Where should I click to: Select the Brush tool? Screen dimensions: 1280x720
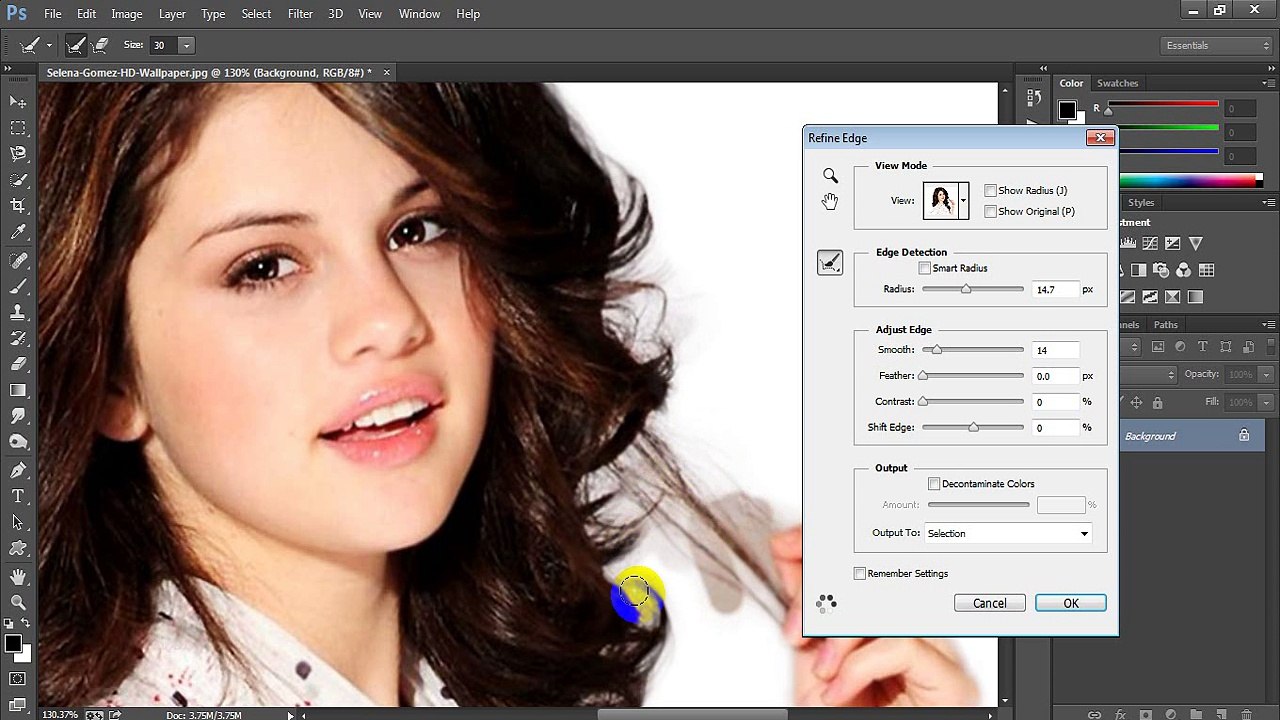tap(18, 286)
